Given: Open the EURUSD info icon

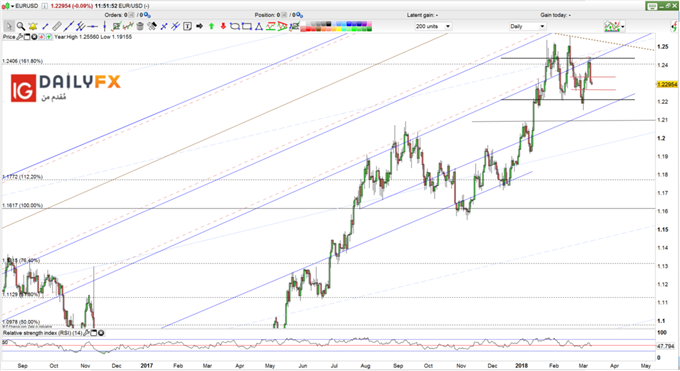Looking at the screenshot, I should 44,6.
